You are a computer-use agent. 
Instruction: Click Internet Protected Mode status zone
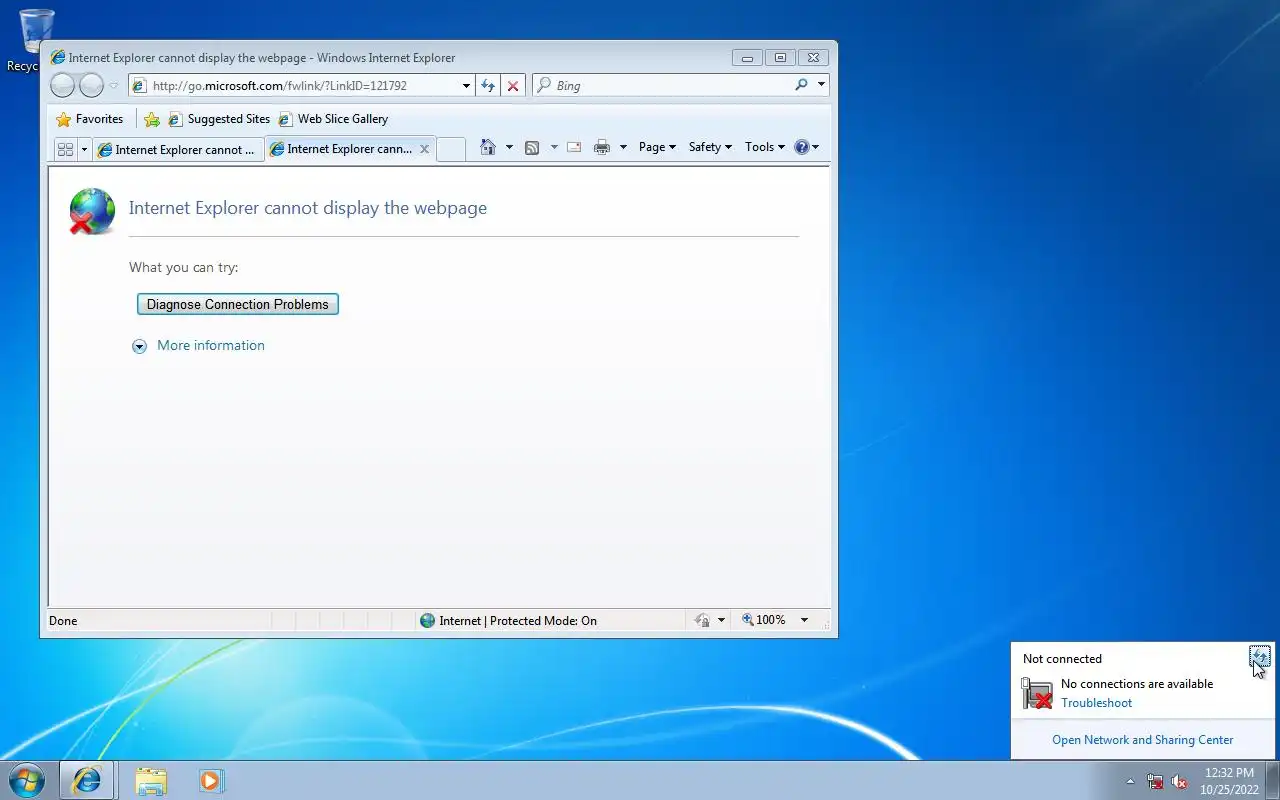508,621
